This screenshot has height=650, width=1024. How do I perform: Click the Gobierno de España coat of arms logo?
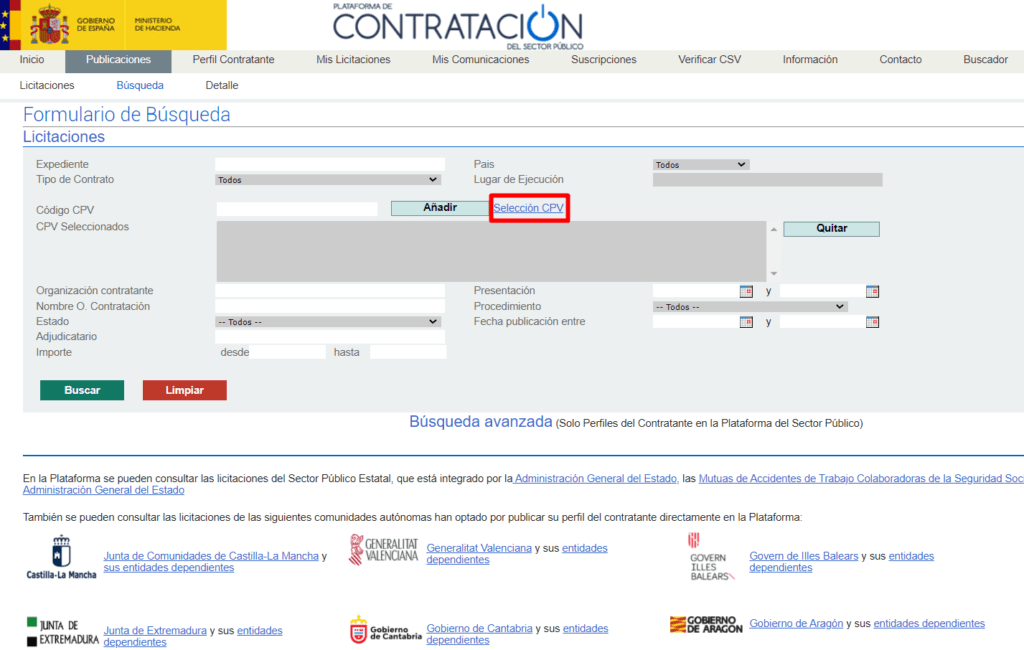[49, 25]
